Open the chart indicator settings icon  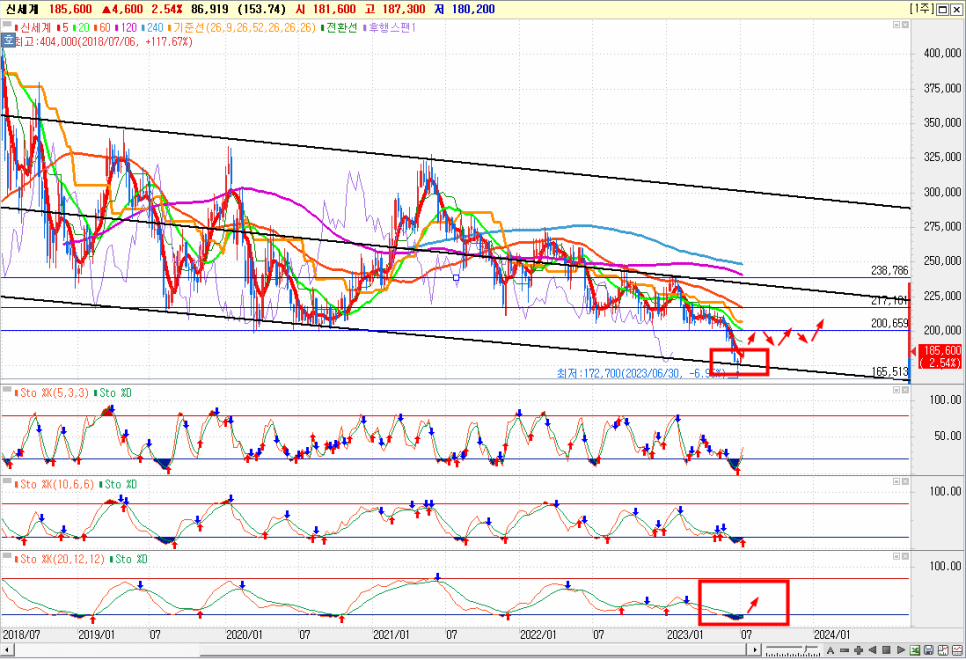pyautogui.click(x=943, y=650)
